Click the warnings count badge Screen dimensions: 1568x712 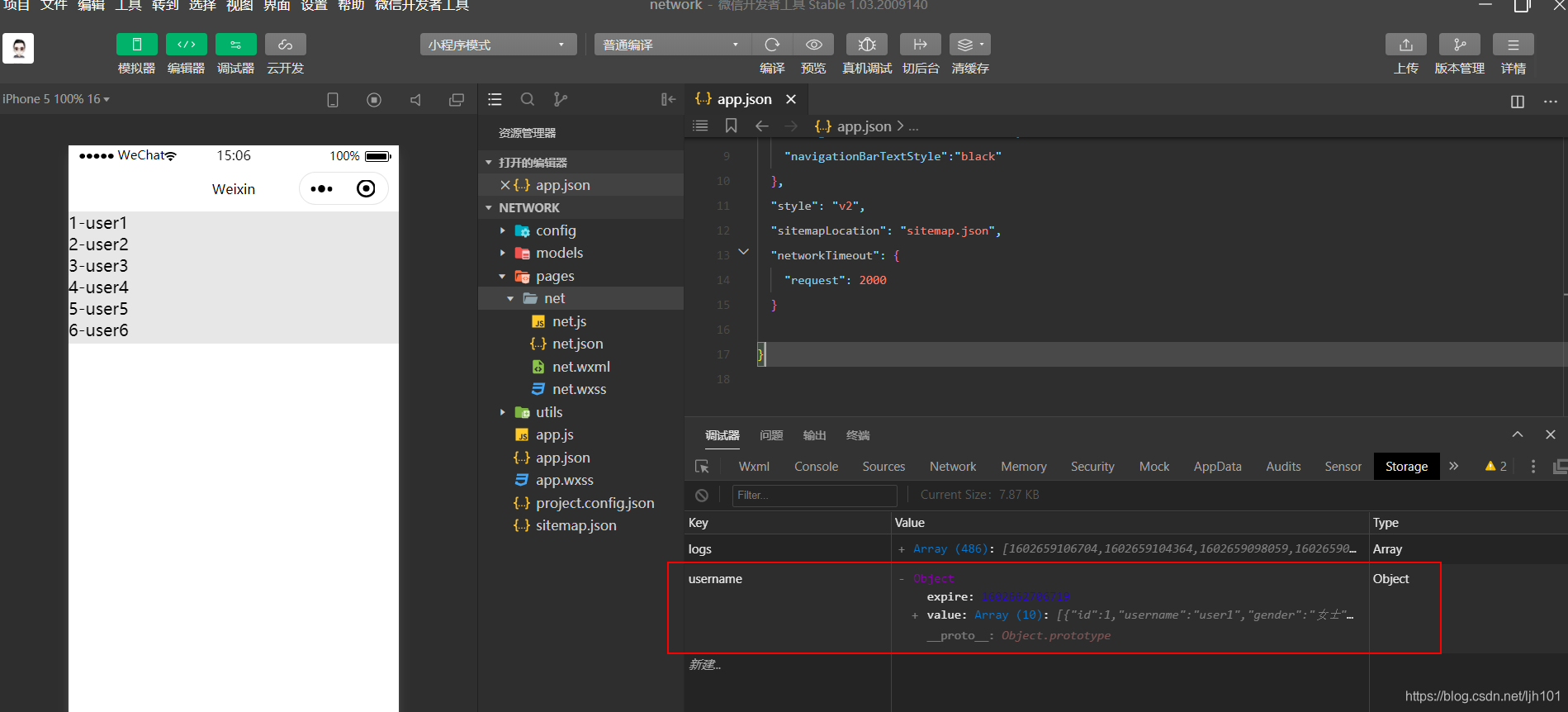click(1495, 467)
